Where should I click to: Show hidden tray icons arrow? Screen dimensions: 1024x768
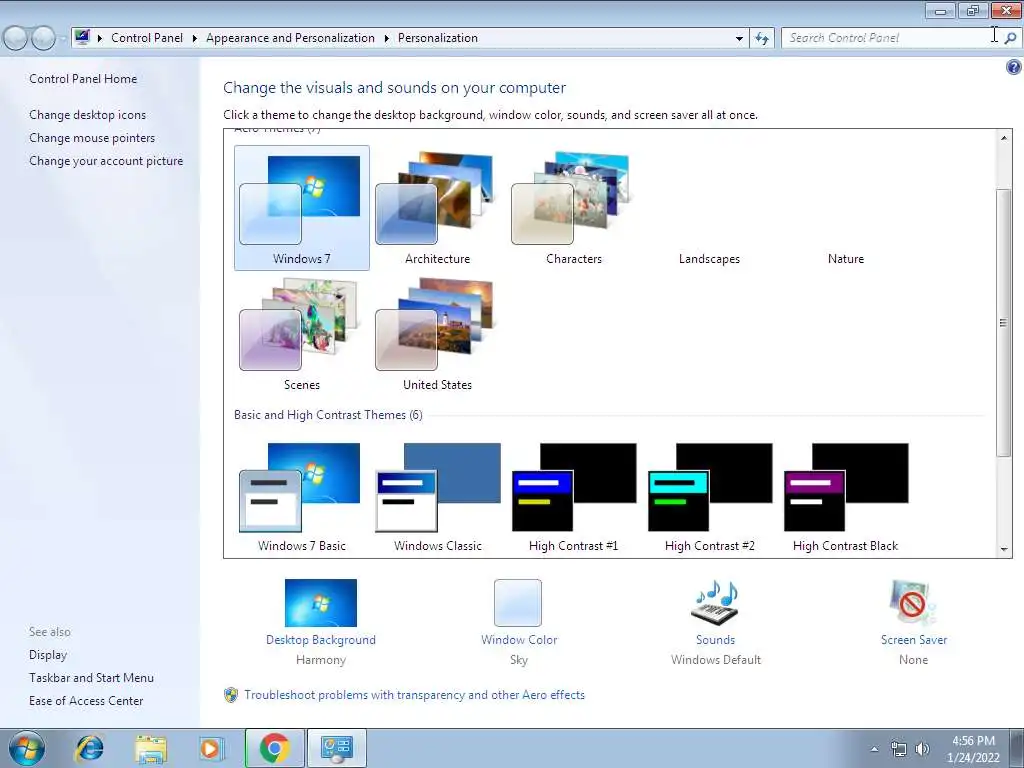point(874,749)
